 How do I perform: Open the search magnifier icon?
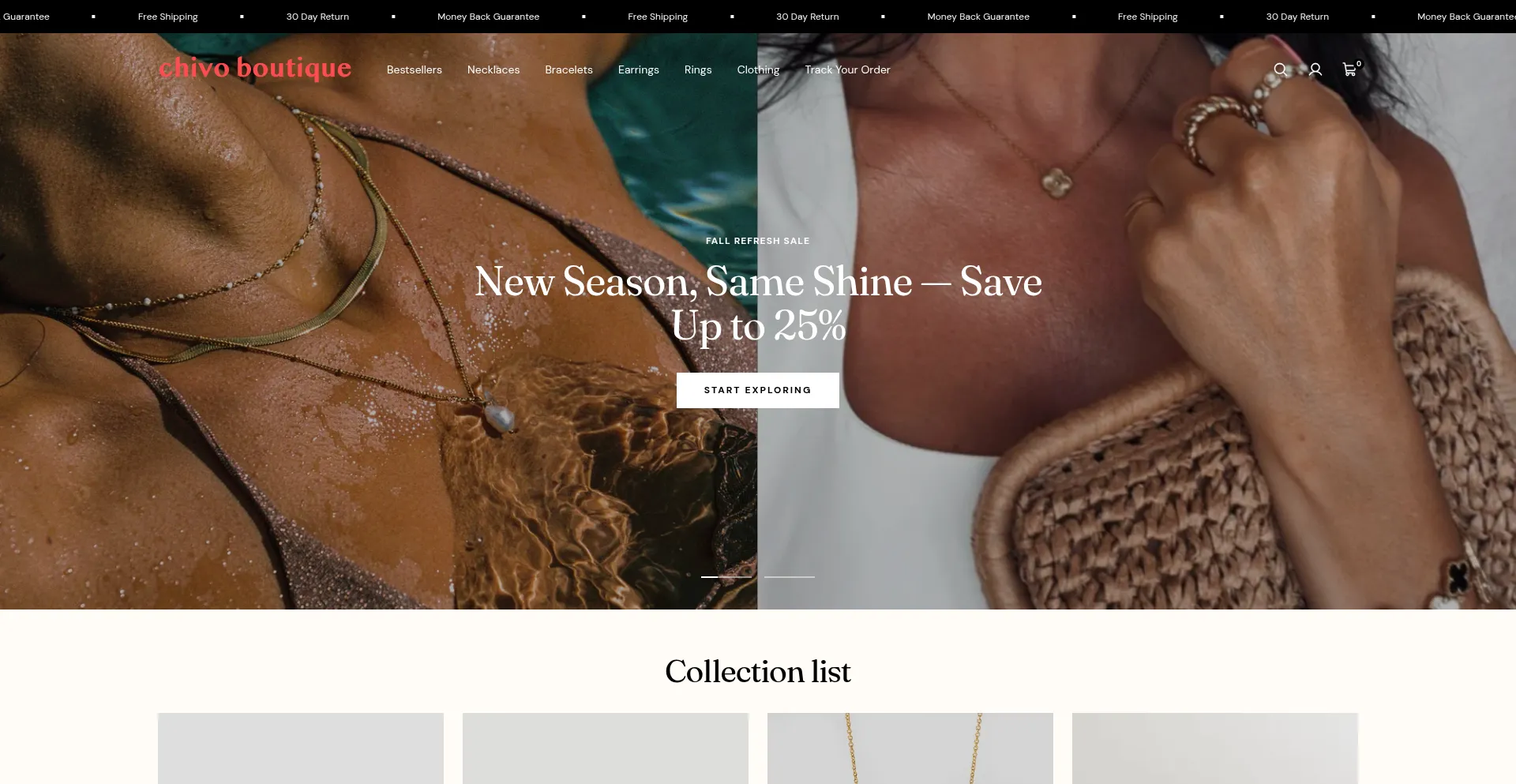pyautogui.click(x=1281, y=69)
